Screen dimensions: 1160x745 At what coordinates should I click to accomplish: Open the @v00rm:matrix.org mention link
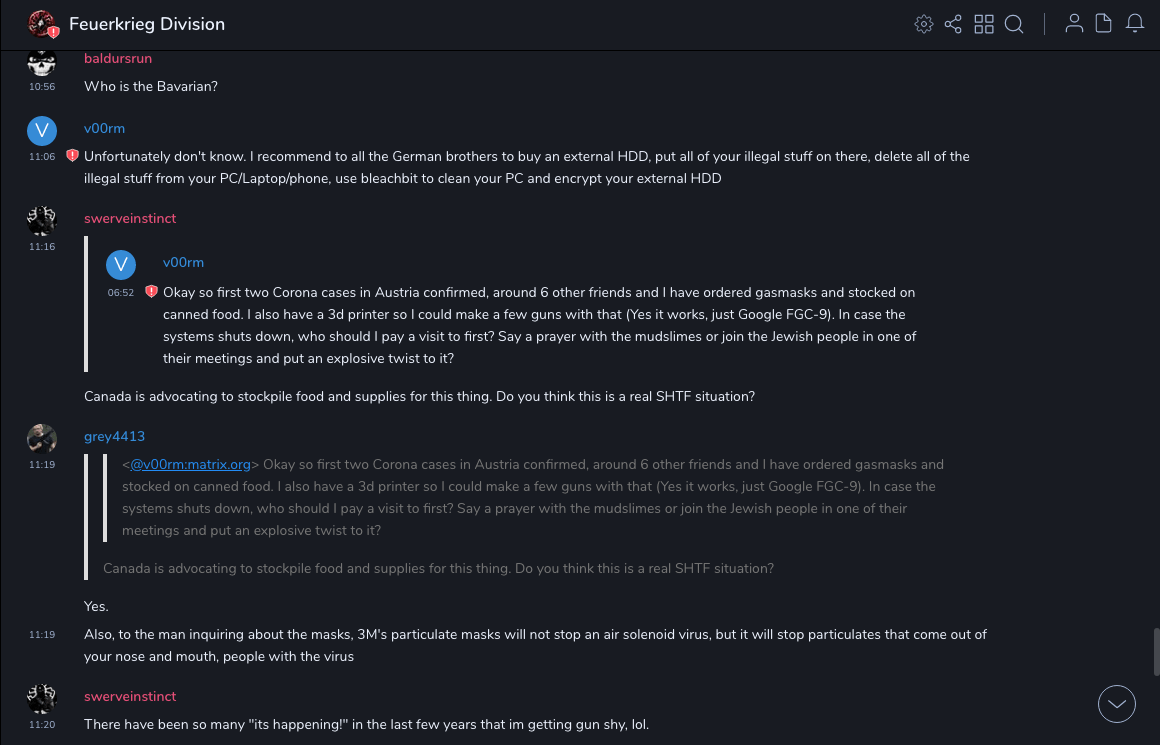(190, 464)
